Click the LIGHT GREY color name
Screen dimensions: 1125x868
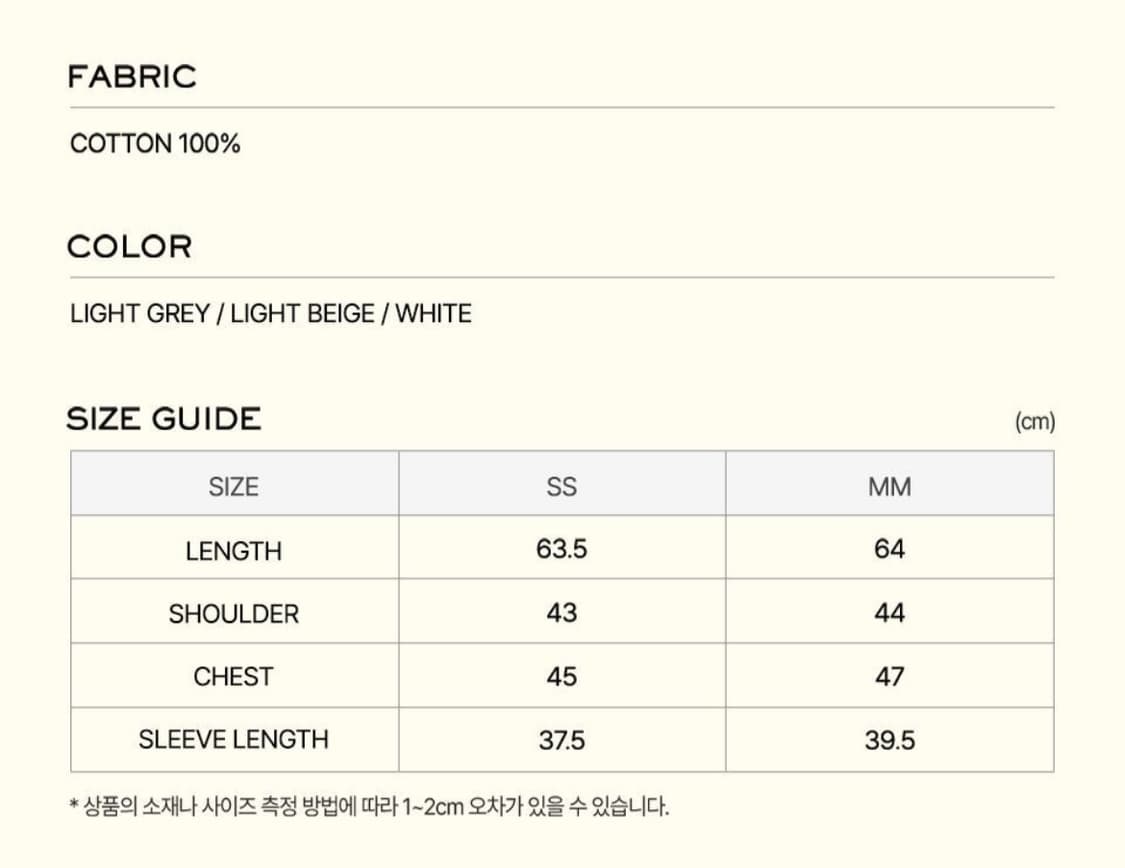[139, 314]
